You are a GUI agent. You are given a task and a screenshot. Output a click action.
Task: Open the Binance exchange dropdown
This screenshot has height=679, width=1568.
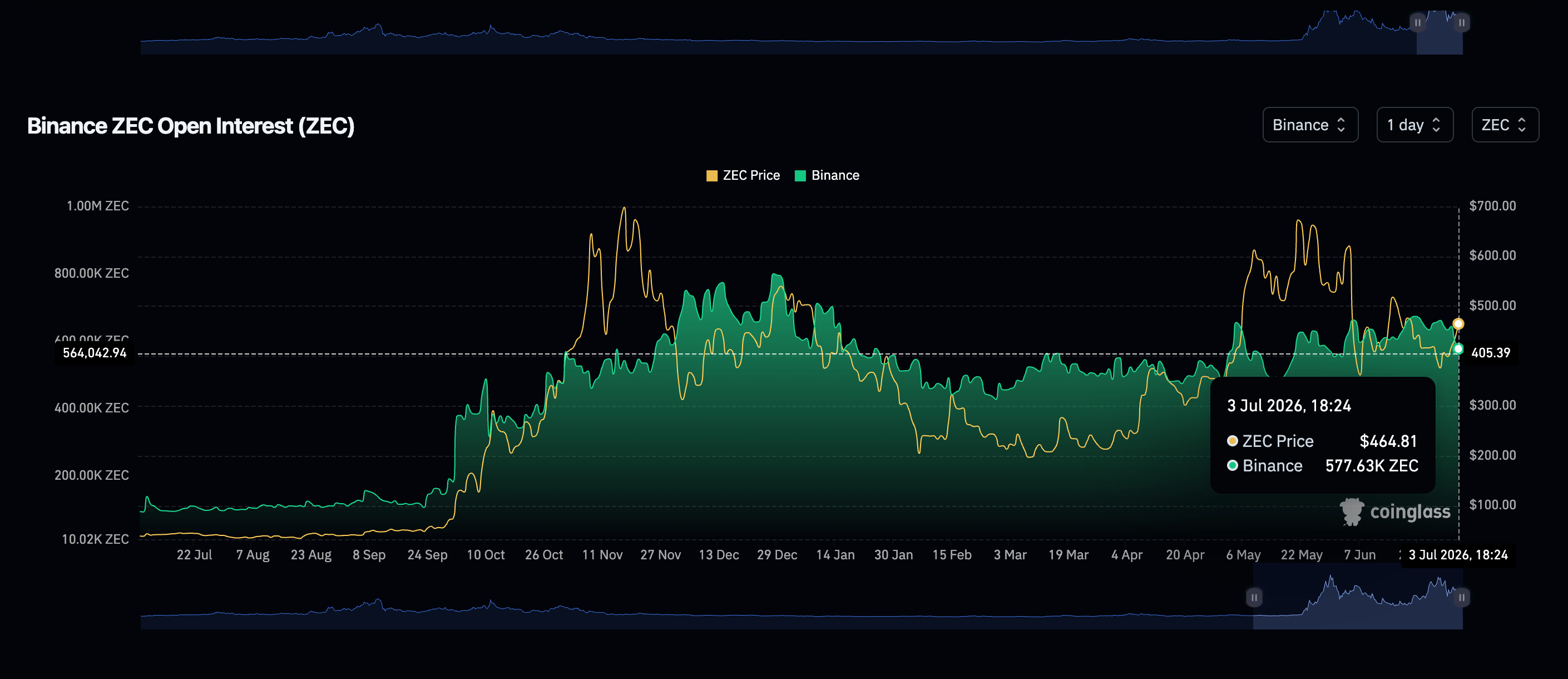[1310, 125]
